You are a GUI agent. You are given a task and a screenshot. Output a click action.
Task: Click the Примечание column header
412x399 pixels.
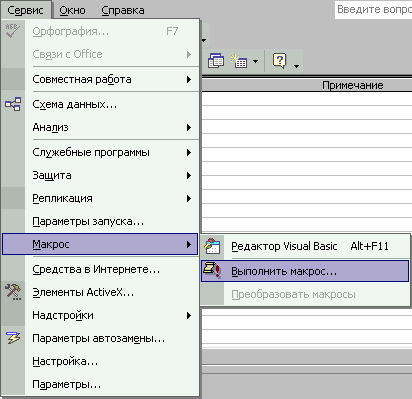pos(353,85)
